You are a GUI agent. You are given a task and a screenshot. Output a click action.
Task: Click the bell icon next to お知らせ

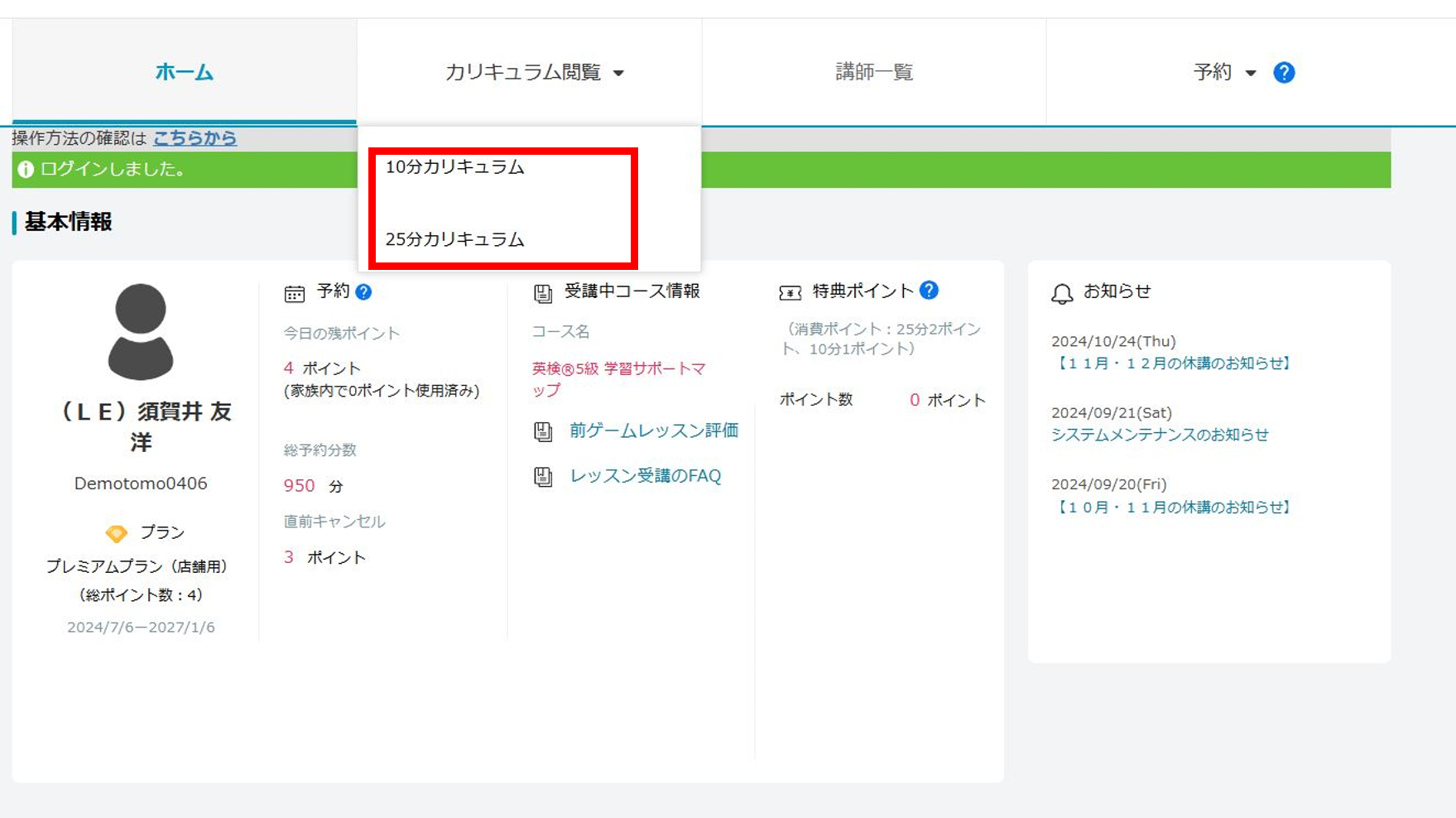pyautogui.click(x=1062, y=293)
